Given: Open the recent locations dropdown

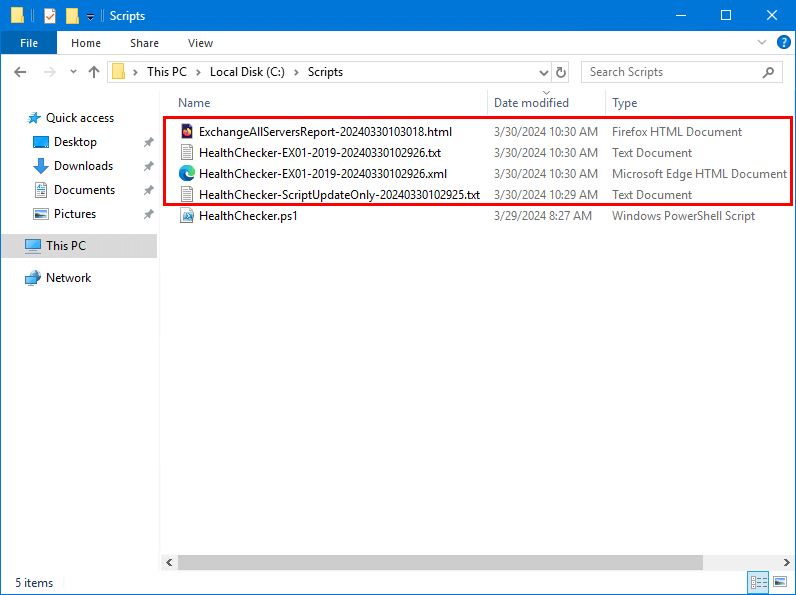Looking at the screenshot, I should [x=73, y=72].
